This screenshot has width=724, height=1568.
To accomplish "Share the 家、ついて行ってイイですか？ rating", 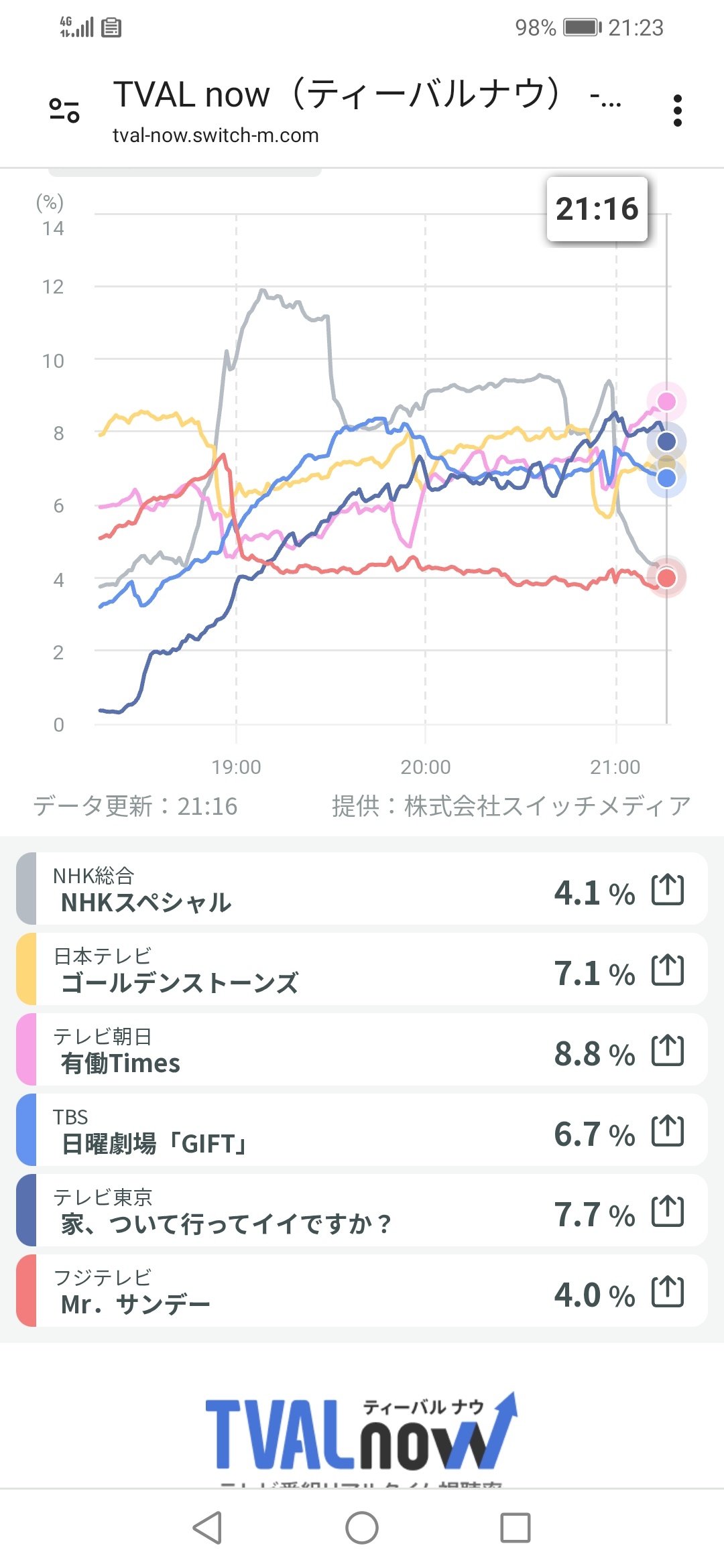I will click(x=668, y=1212).
